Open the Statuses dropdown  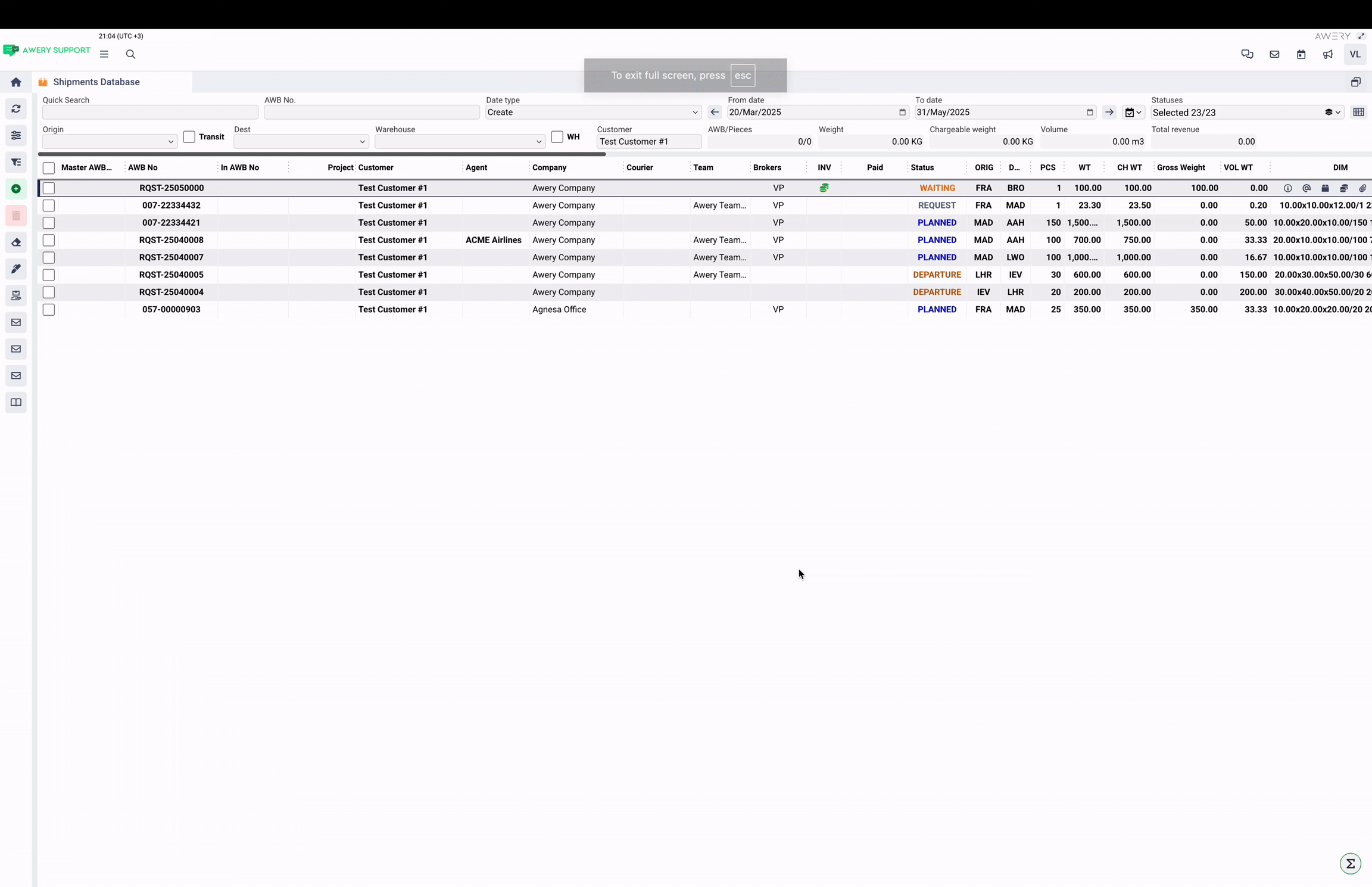click(x=1246, y=112)
